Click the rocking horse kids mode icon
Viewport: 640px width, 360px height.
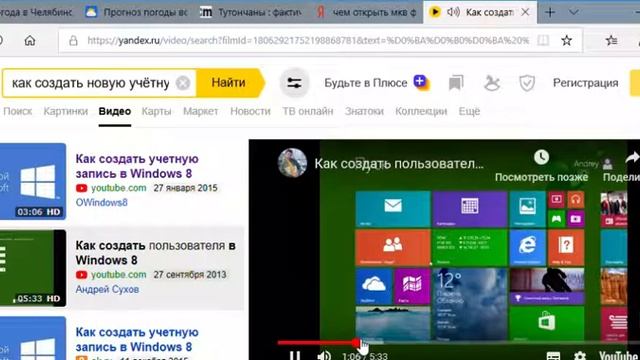(492, 83)
